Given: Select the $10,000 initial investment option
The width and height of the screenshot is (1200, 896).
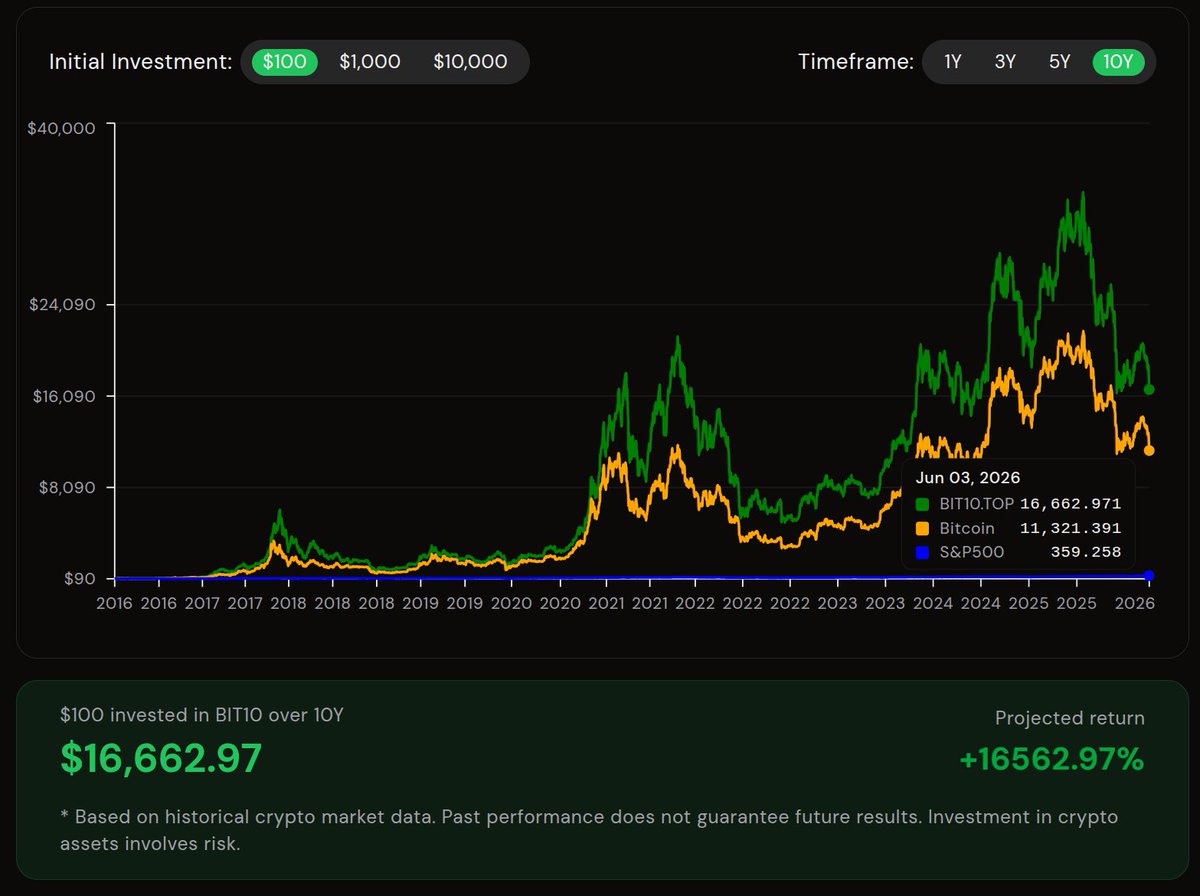Looking at the screenshot, I should tap(470, 62).
